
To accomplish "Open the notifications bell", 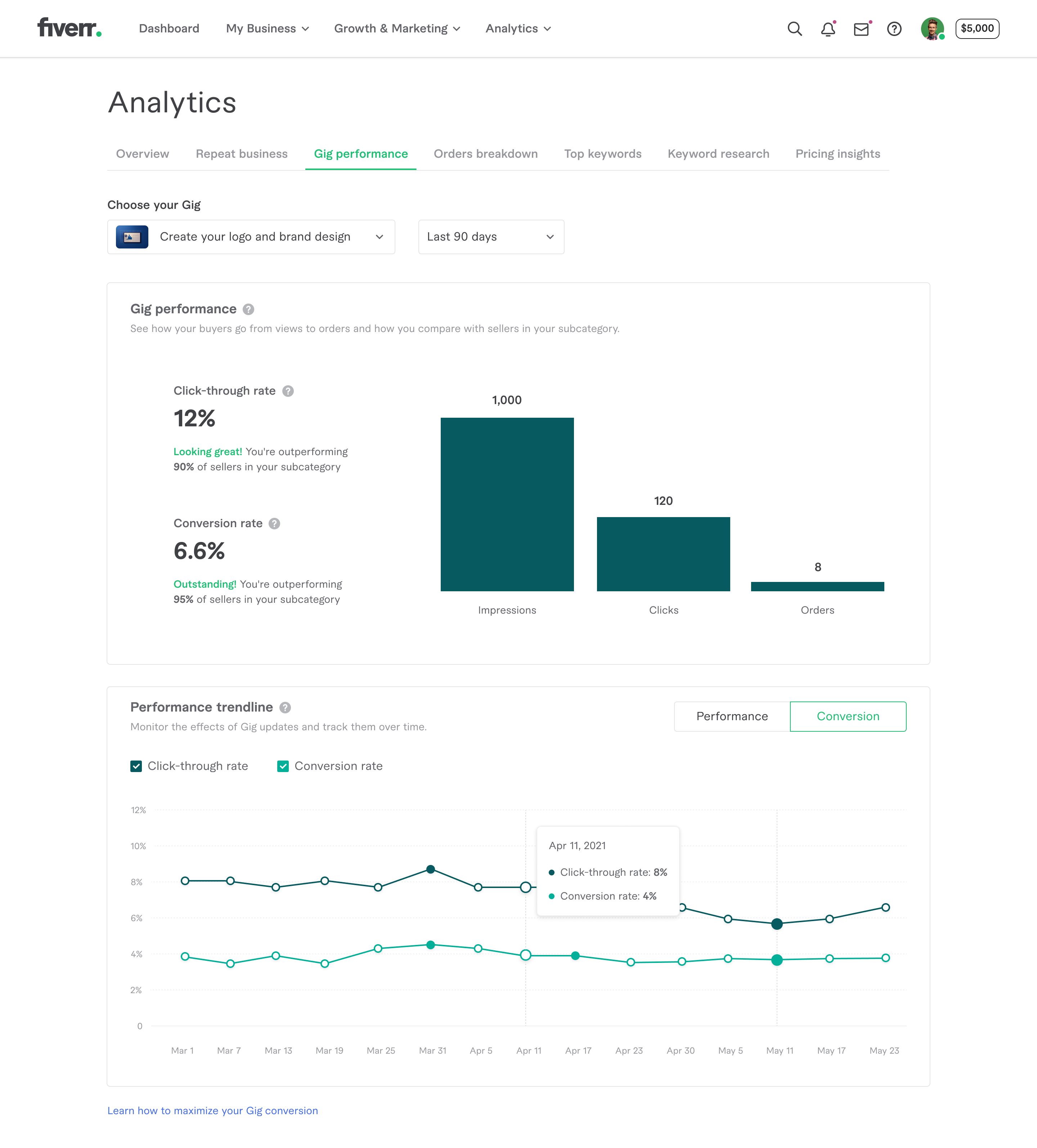I will [x=828, y=28].
